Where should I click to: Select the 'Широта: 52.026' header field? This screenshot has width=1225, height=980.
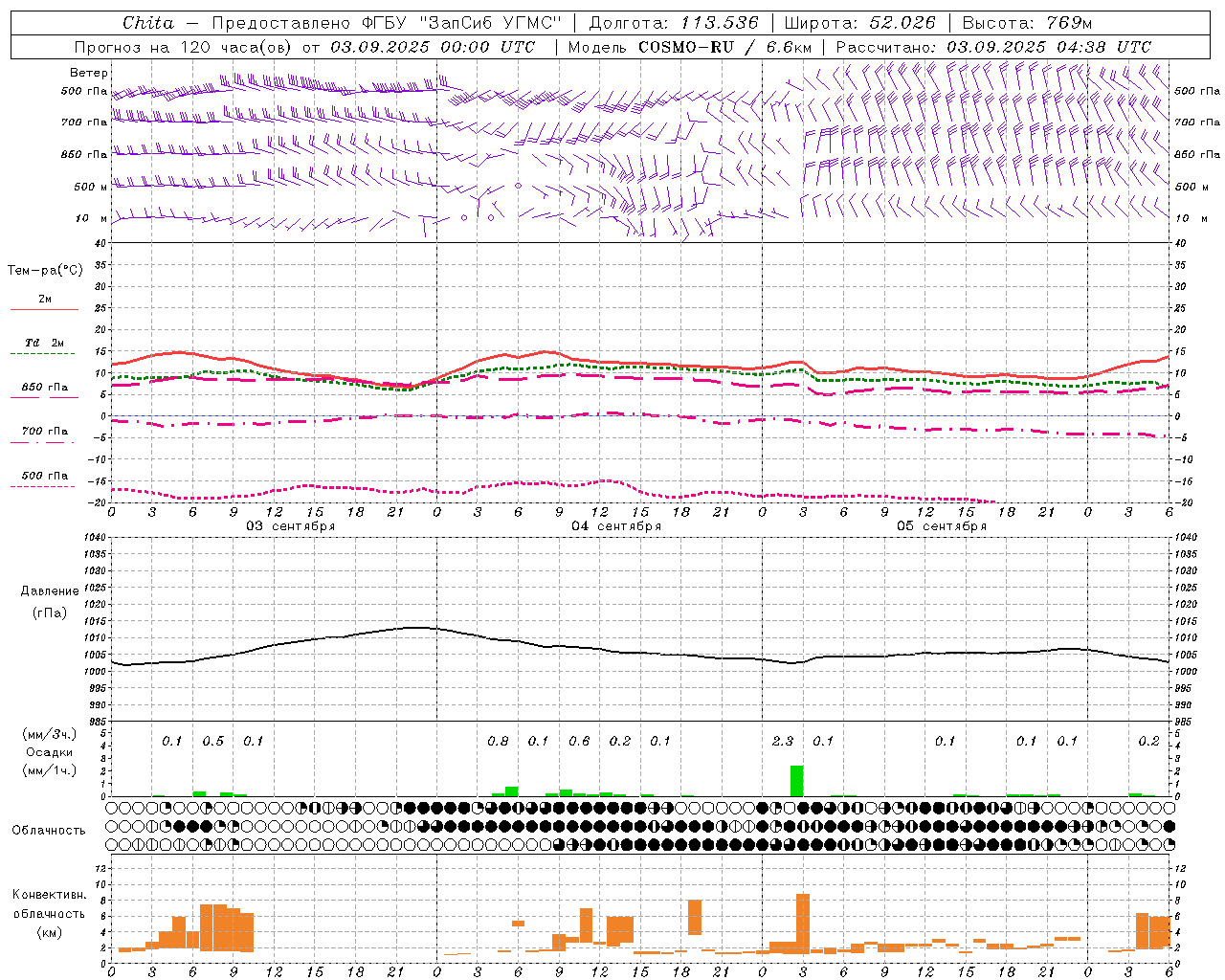coord(859,23)
